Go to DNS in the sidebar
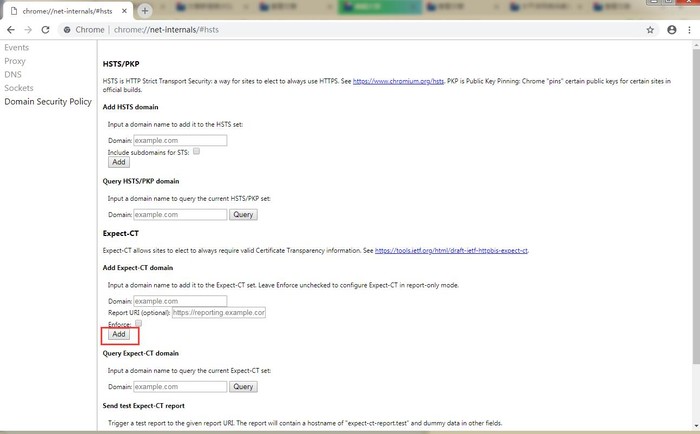The image size is (700, 434). click(x=13, y=74)
